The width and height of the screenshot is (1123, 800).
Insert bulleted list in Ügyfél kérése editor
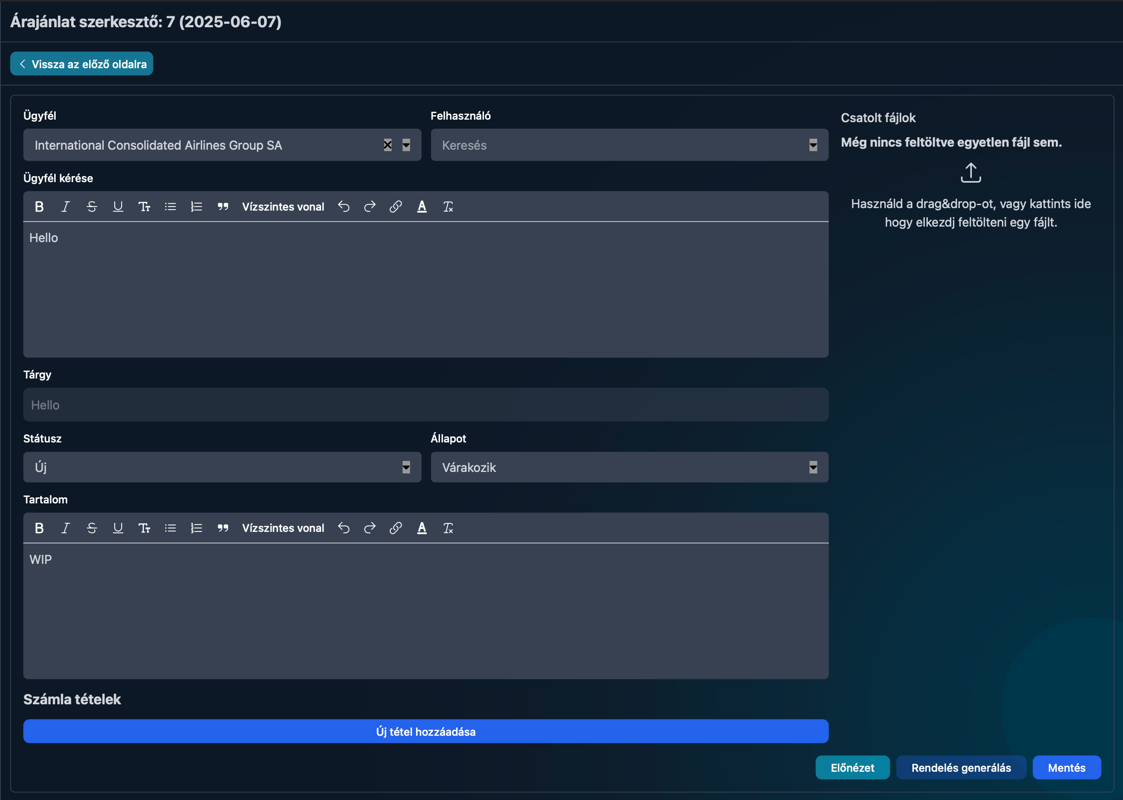[170, 207]
